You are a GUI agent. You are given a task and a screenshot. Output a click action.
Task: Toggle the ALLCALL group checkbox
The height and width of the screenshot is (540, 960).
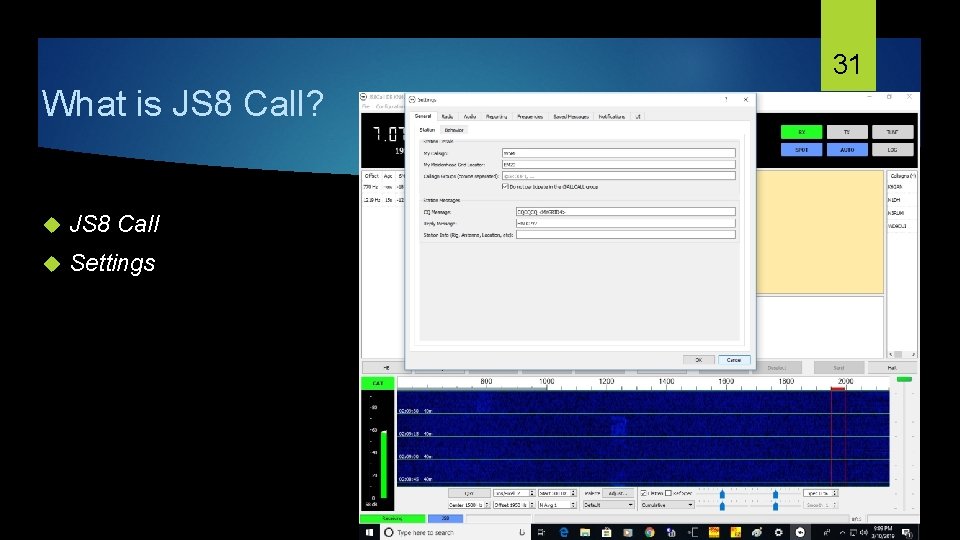(x=505, y=186)
